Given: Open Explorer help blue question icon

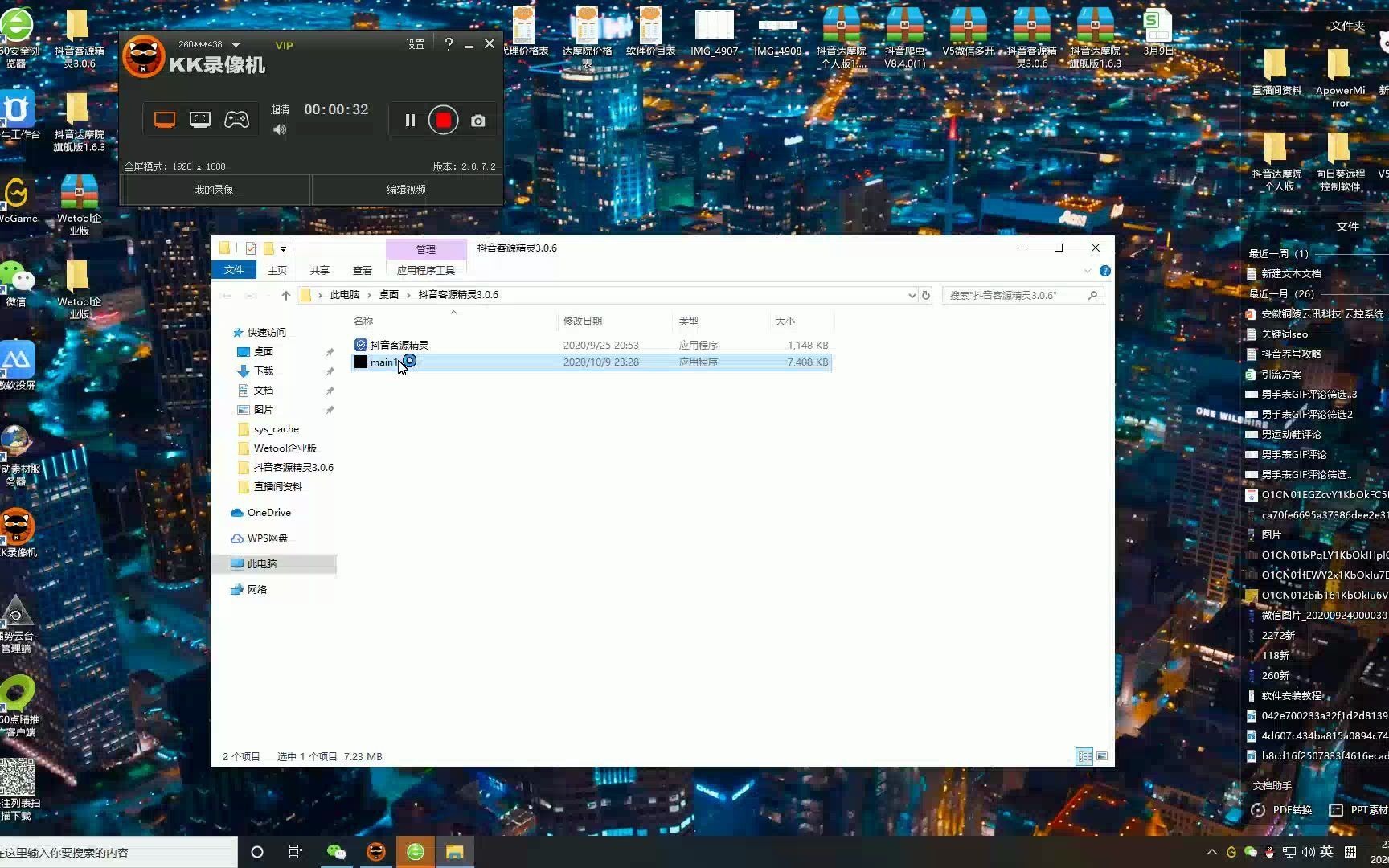Looking at the screenshot, I should point(1105,271).
